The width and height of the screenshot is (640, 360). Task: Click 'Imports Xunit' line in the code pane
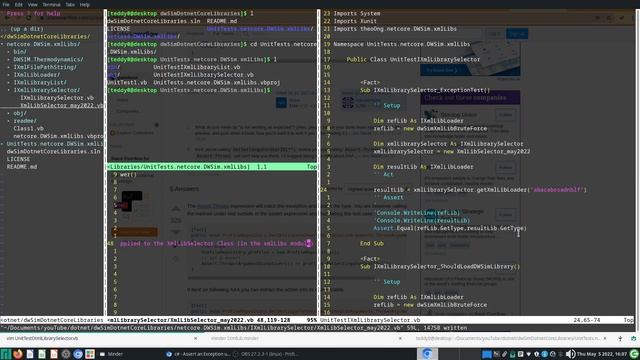(355, 21)
